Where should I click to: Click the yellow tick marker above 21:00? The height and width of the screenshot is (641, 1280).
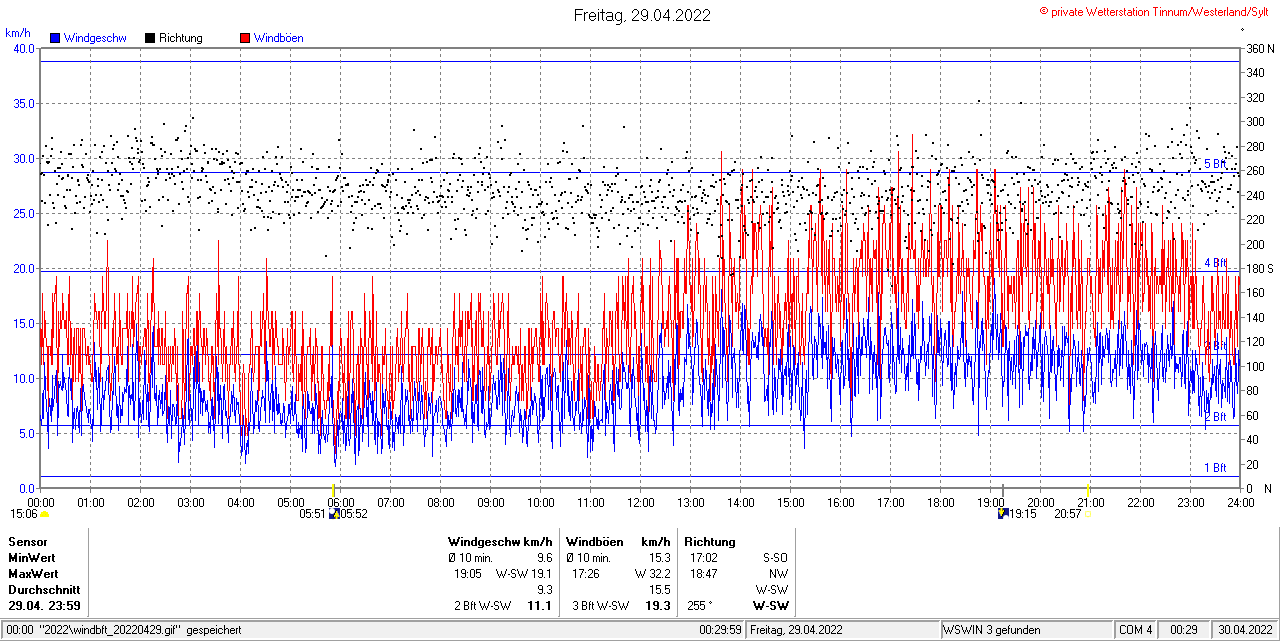tap(1089, 489)
